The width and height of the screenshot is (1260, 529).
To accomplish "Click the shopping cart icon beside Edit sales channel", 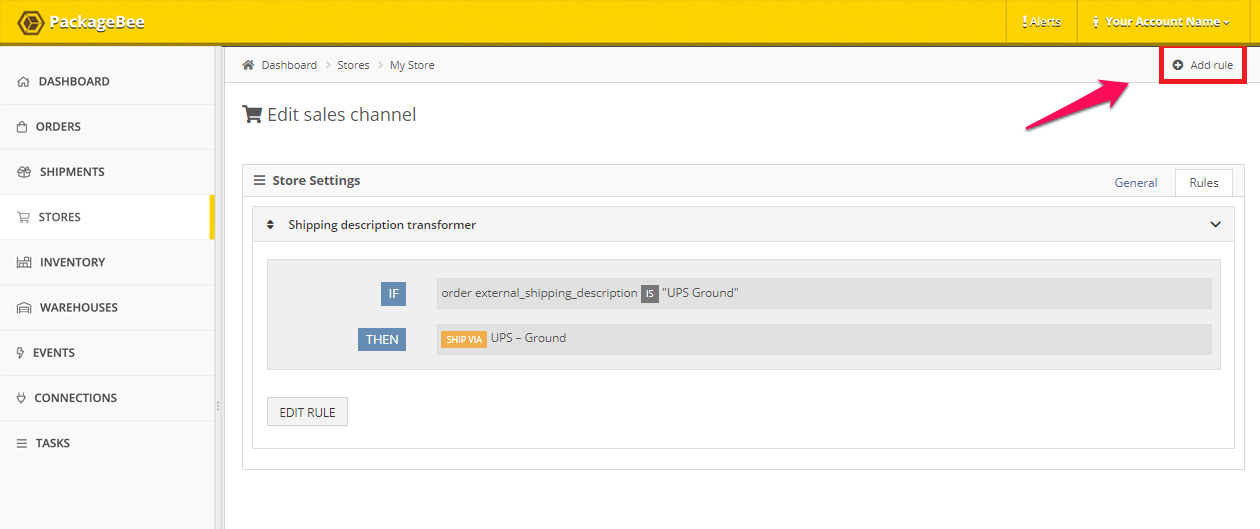I will (x=252, y=114).
